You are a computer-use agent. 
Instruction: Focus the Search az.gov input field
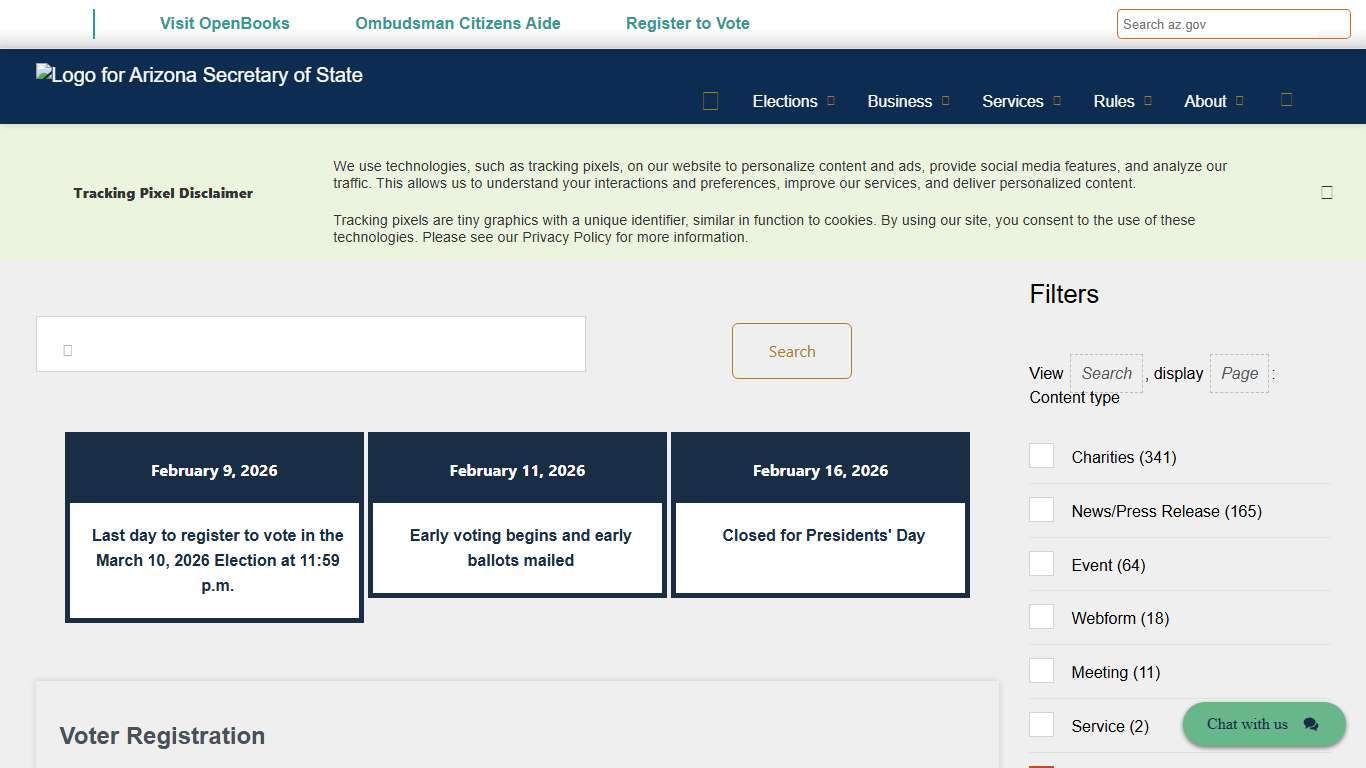[1232, 24]
